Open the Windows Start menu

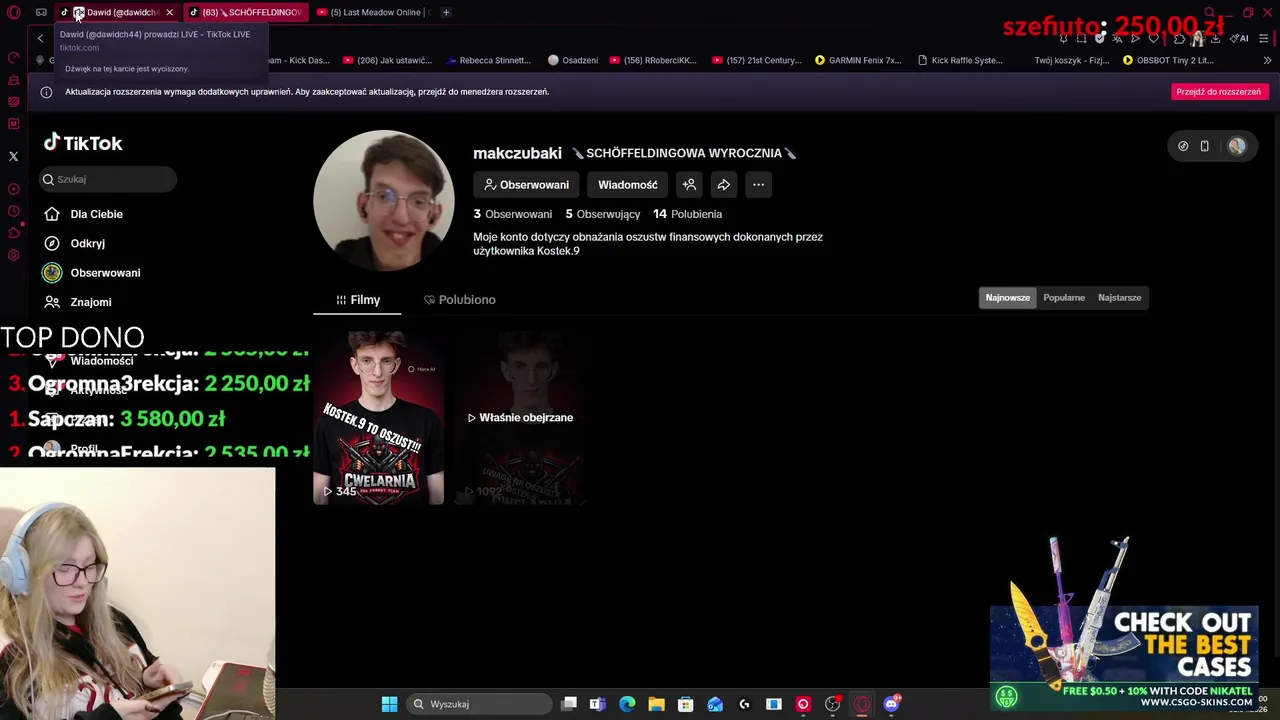(389, 704)
